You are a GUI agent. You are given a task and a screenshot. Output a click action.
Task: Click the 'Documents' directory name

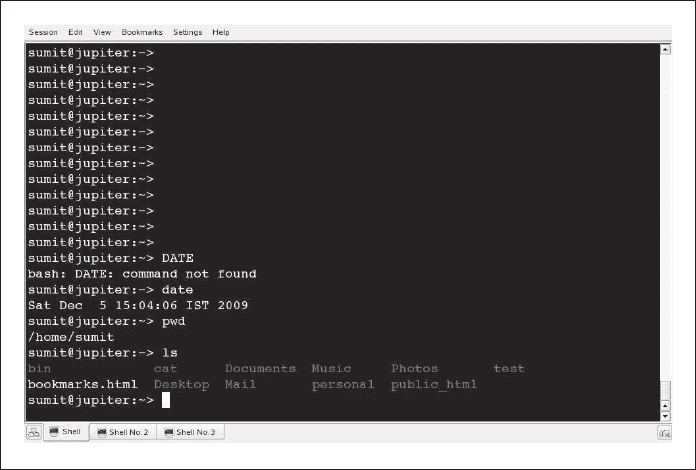click(260, 368)
